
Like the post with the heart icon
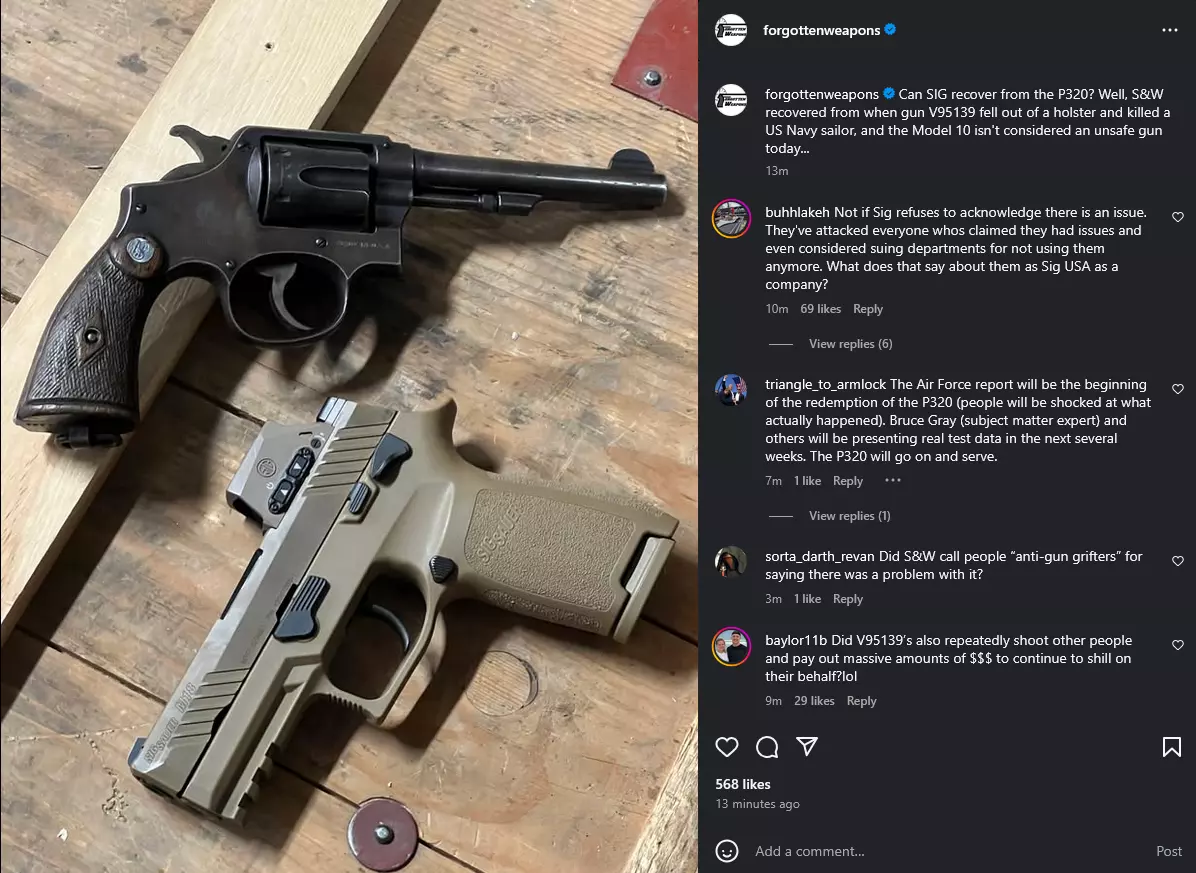[x=727, y=747]
